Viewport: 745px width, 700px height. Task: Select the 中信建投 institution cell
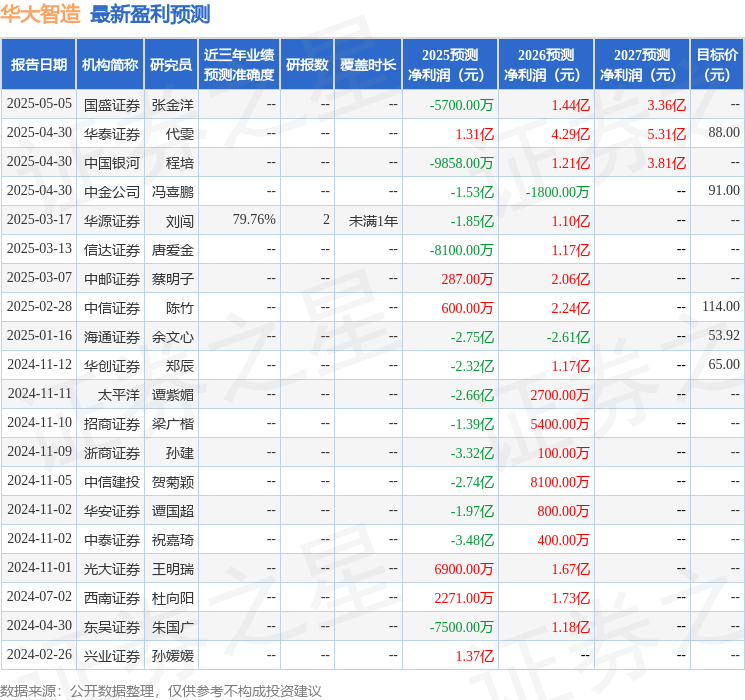(112, 482)
